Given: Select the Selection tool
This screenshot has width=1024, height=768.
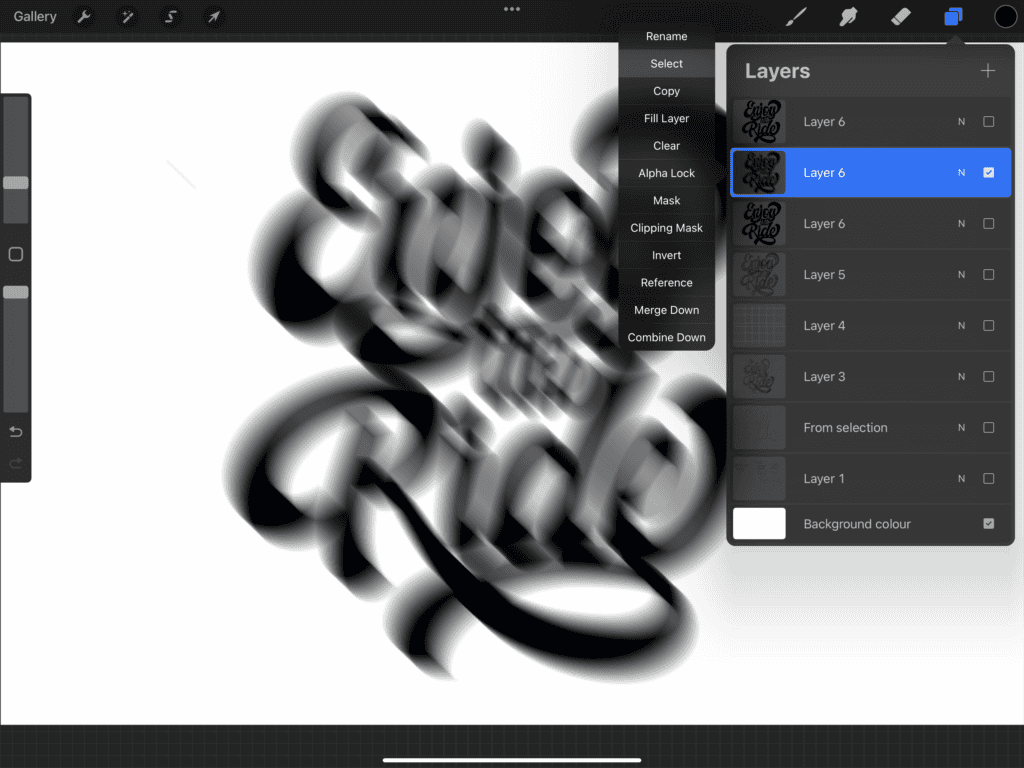Looking at the screenshot, I should tap(170, 17).
